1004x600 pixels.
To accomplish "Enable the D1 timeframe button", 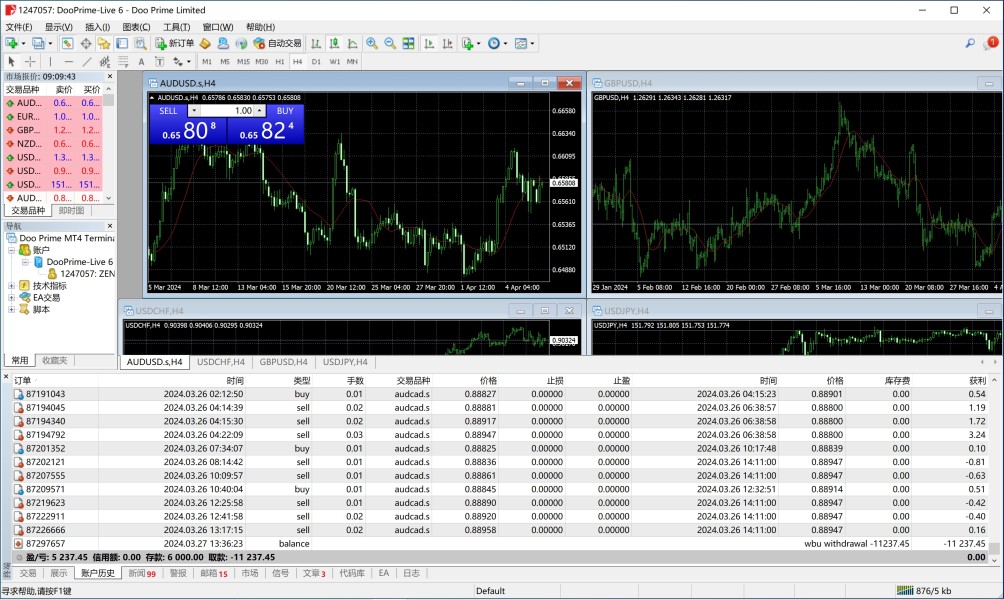I will click(x=316, y=61).
